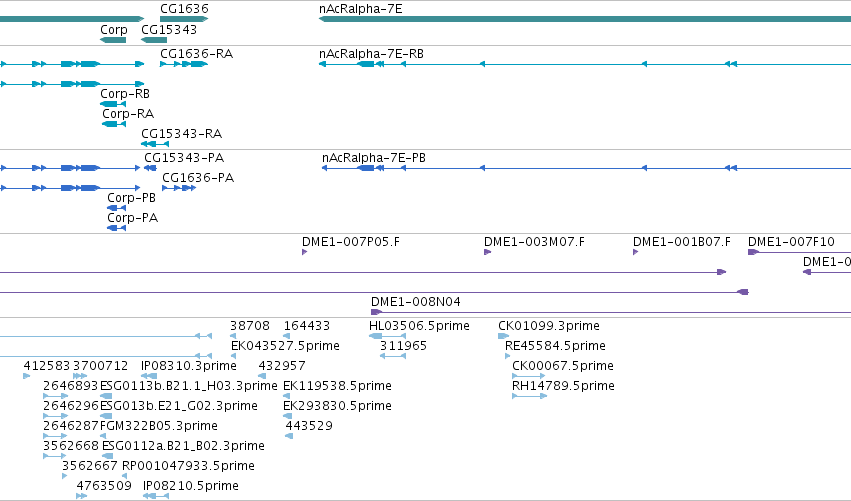Viewport: 851px width, 501px height.
Task: Select the nAcRalpha-7E-PB protein label
Action: point(374,158)
